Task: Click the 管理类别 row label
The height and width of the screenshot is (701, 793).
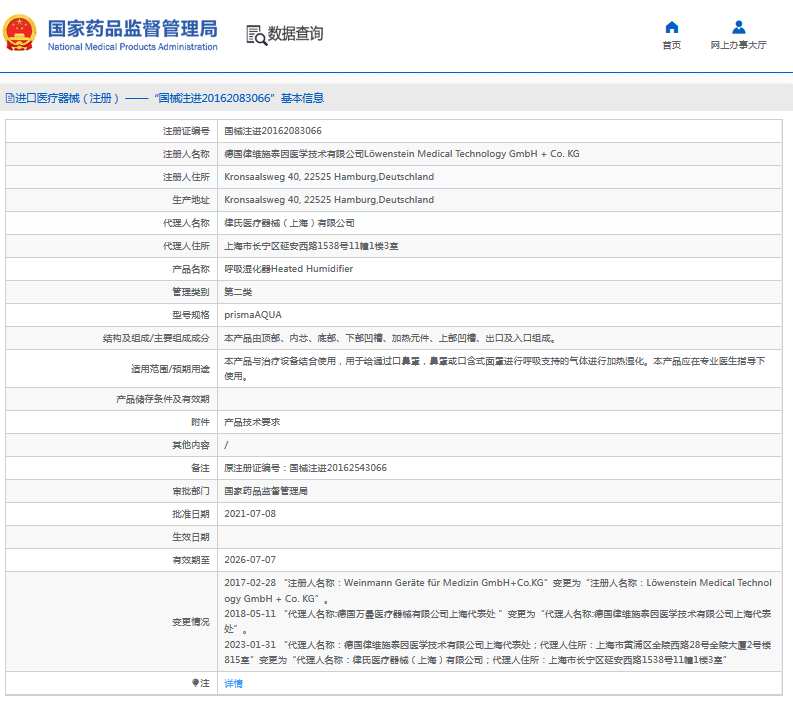Action: (191, 292)
